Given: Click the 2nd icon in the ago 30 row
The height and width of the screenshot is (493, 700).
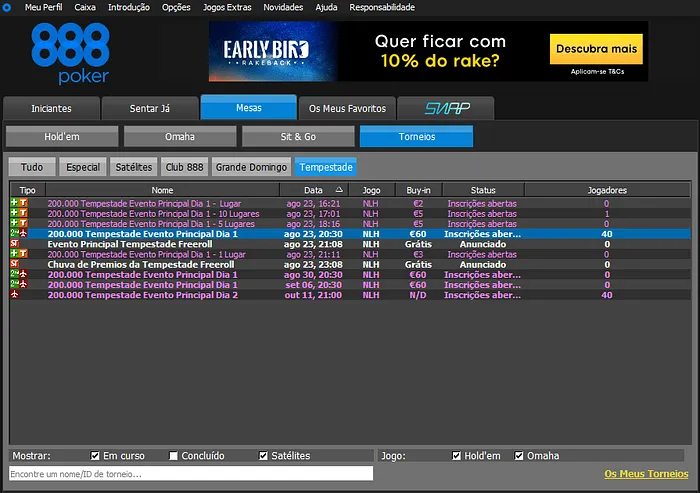Looking at the screenshot, I should coord(14,274).
